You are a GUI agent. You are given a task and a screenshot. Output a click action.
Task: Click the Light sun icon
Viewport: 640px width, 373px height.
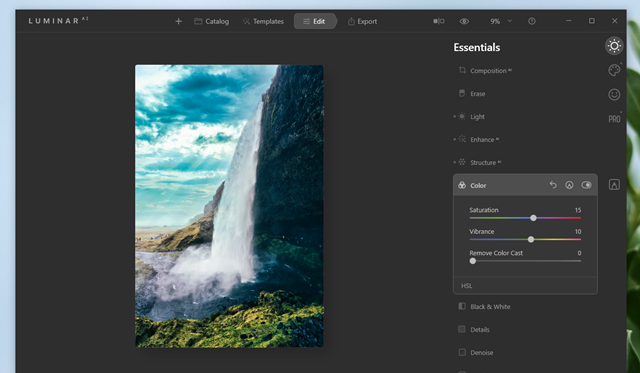point(462,116)
